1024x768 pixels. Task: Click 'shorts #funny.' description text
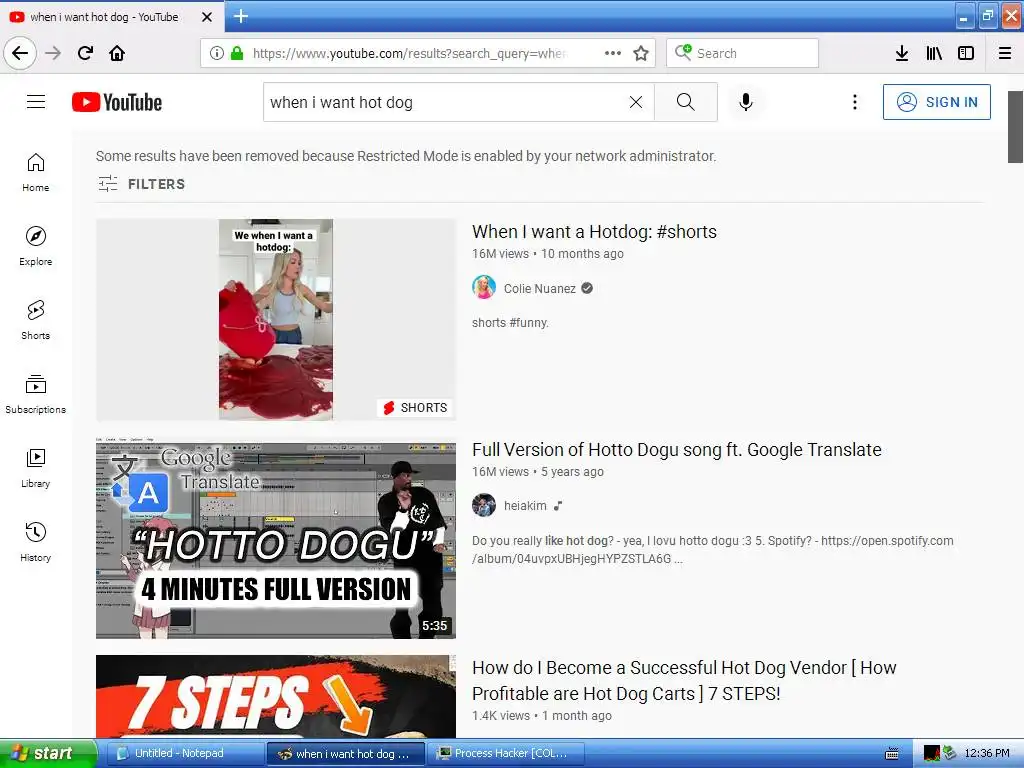pyautogui.click(x=510, y=323)
